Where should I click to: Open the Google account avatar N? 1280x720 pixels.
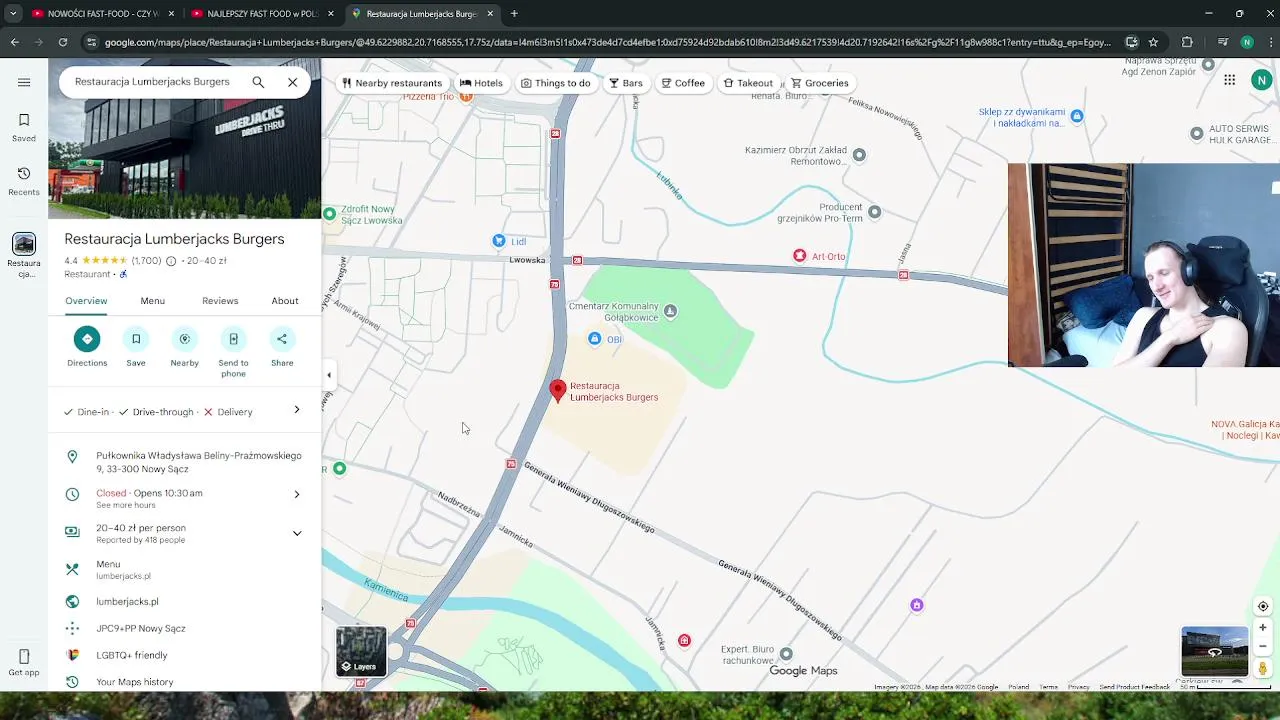tap(1262, 81)
